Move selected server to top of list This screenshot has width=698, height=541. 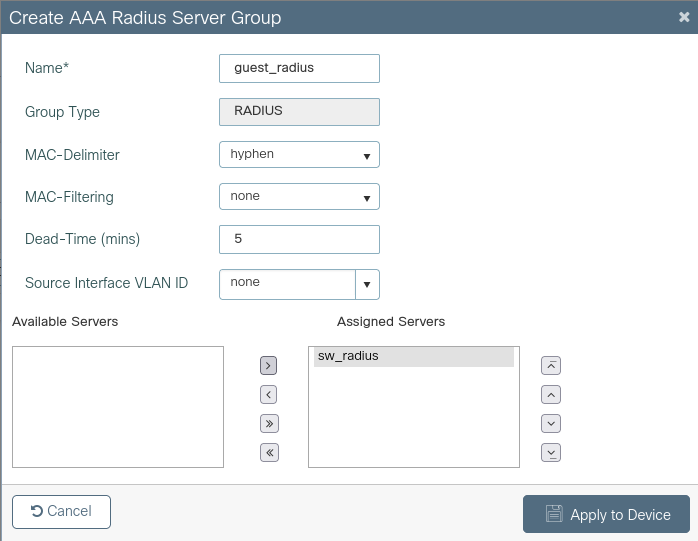[x=550, y=366]
